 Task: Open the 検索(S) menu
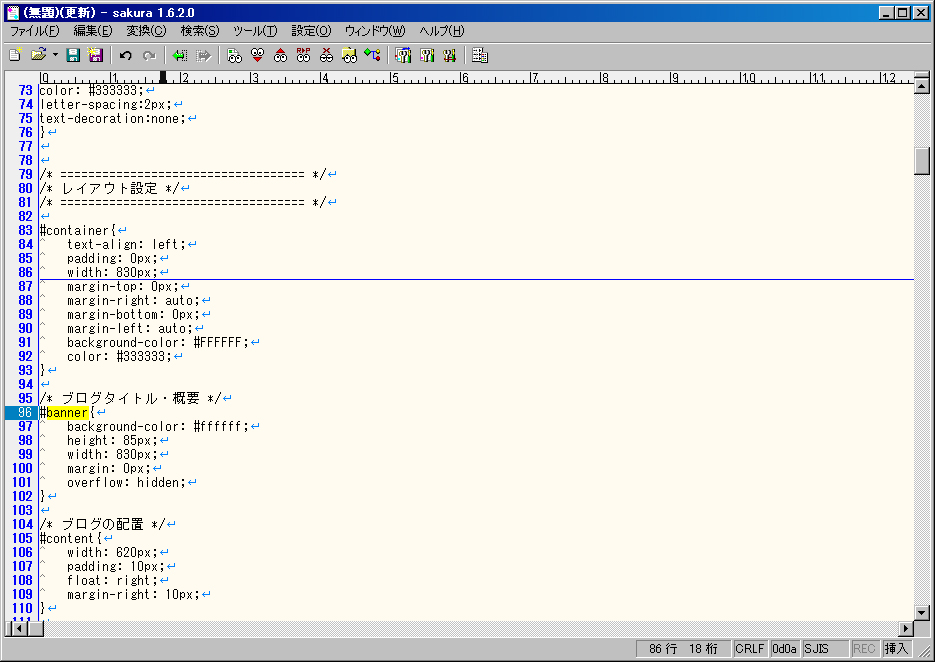pyautogui.click(x=200, y=31)
